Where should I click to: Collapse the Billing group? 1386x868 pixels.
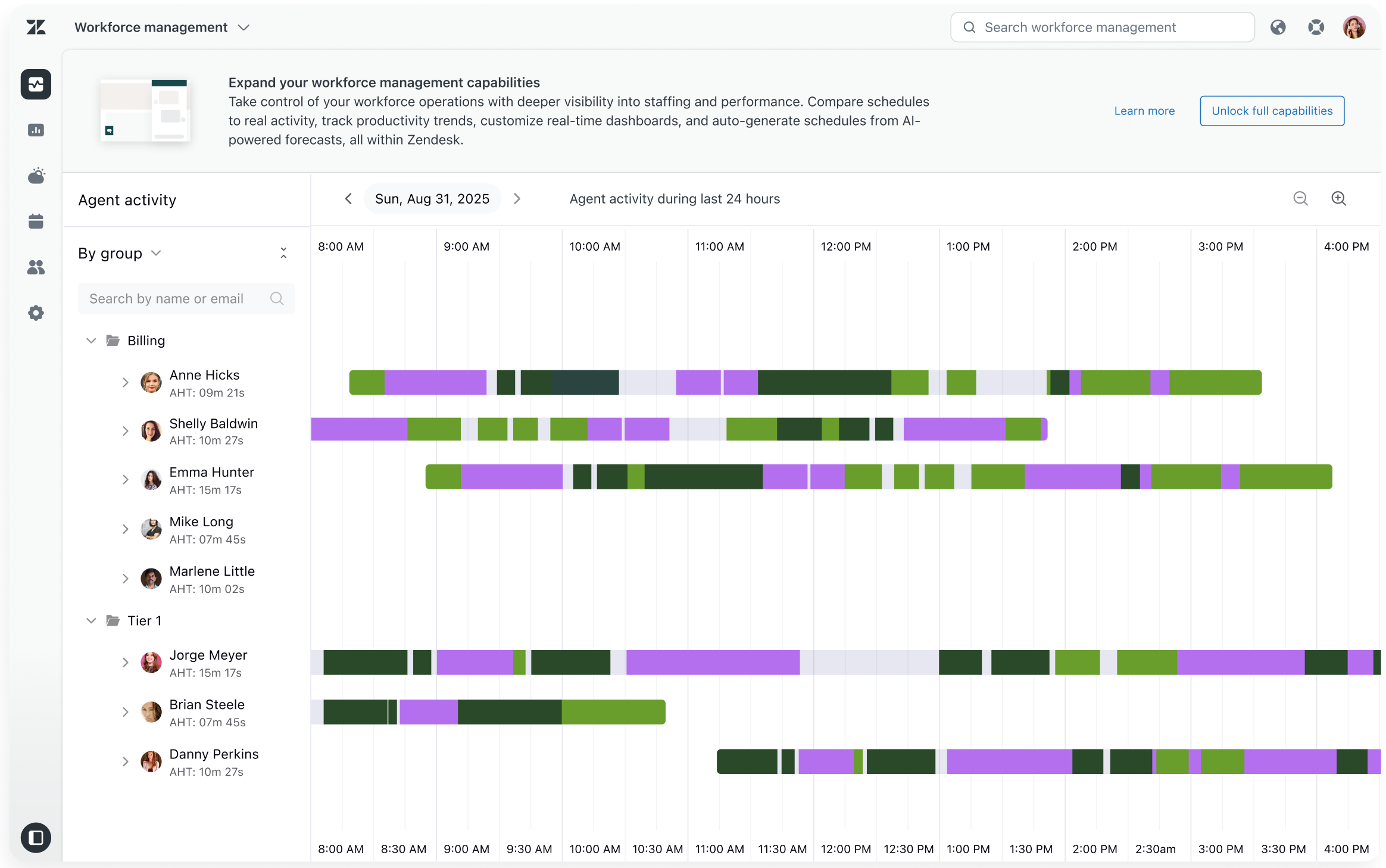pyautogui.click(x=91, y=341)
